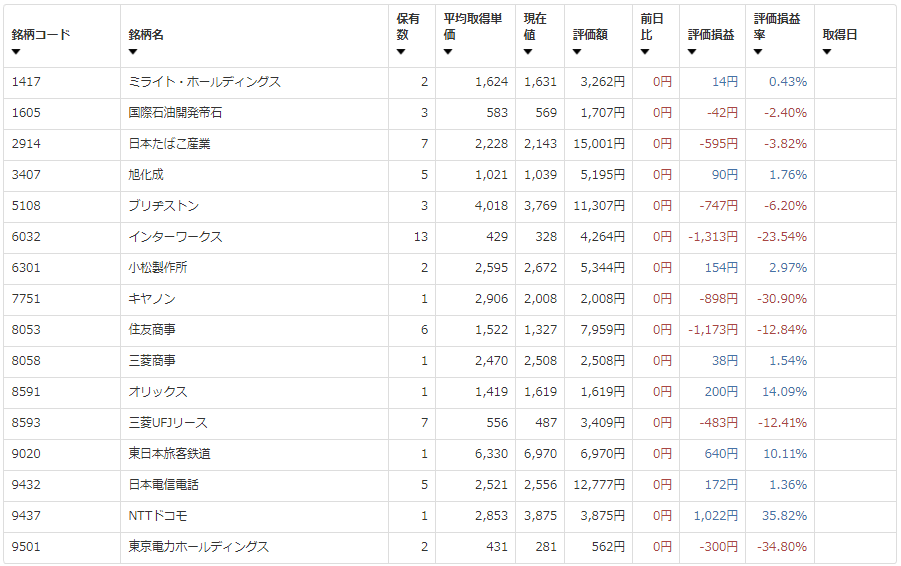Select stock code 5108
Screen dimensions: 901x566
26,206
